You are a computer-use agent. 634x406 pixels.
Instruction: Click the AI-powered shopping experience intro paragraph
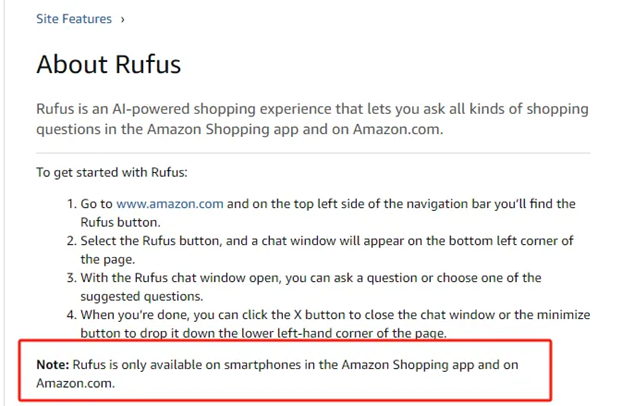(312, 119)
